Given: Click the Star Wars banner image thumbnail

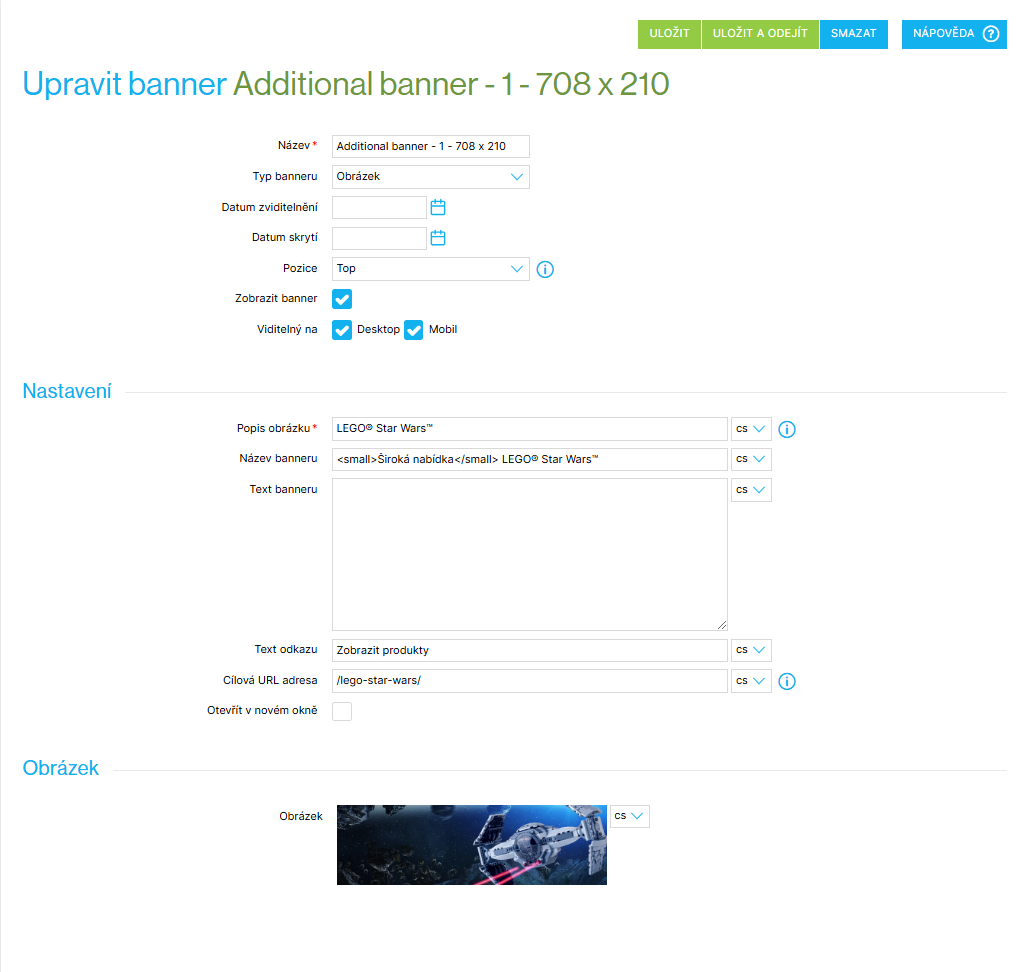Looking at the screenshot, I should pos(472,845).
